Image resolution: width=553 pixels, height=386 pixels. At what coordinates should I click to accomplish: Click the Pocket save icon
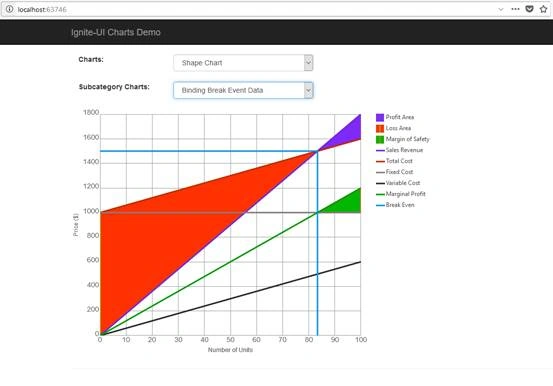pos(529,9)
